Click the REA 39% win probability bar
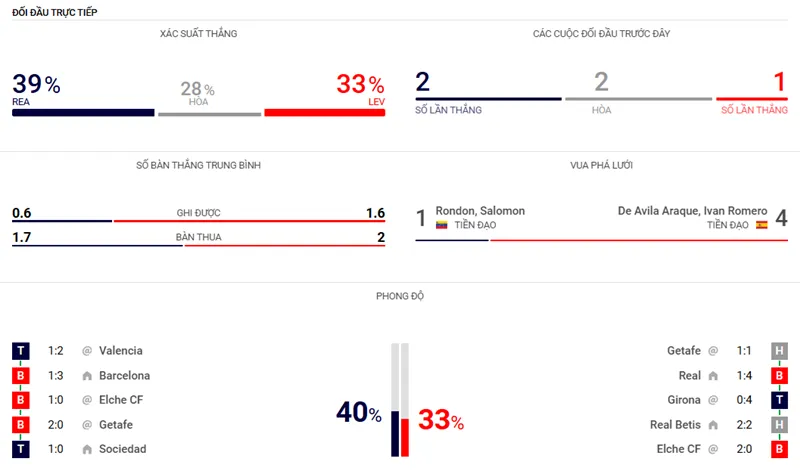 tap(83, 113)
